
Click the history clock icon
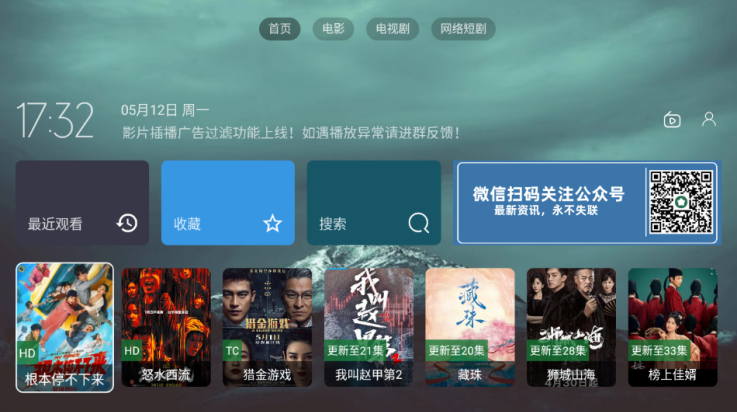[x=127, y=223]
